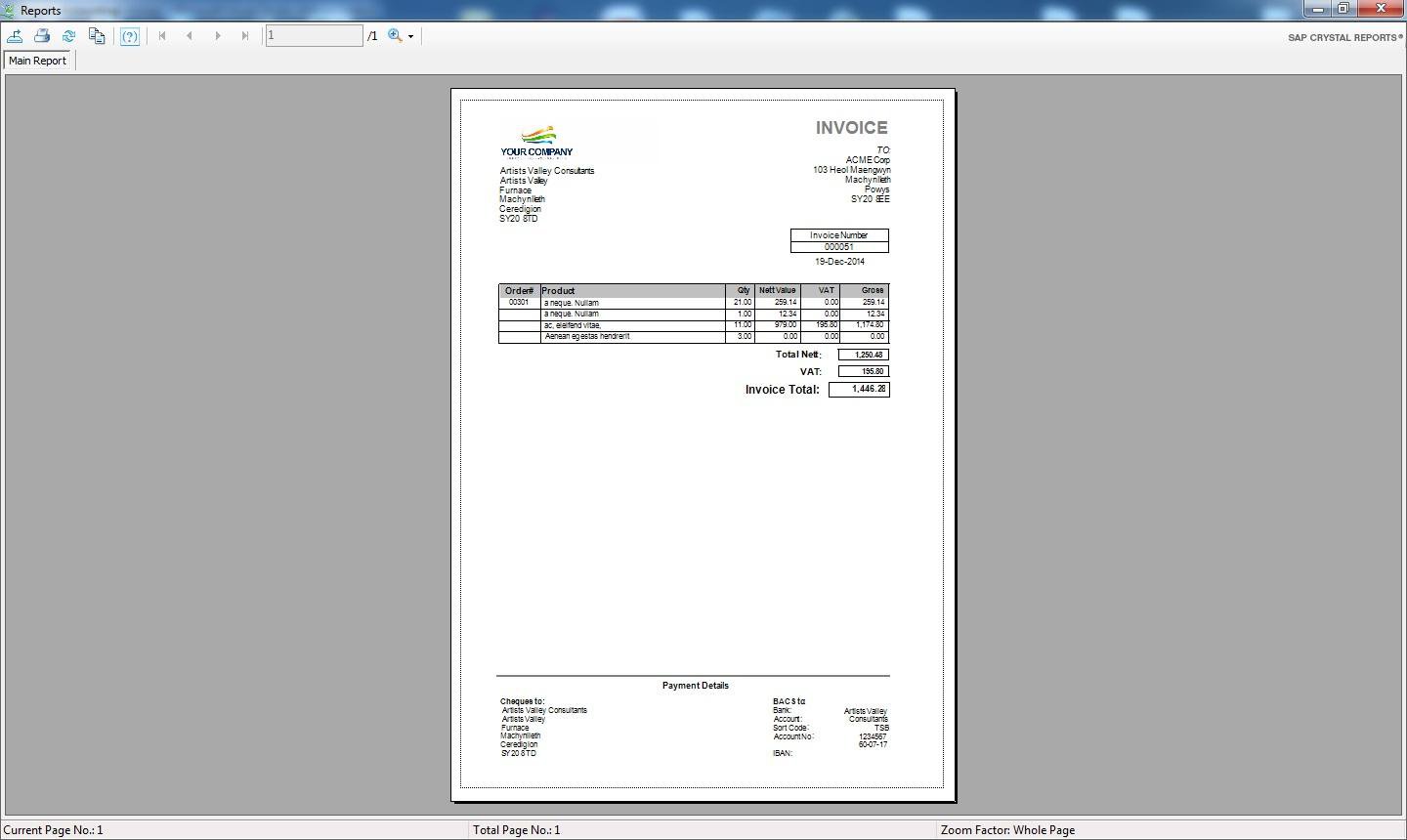Close the Reports window
The image size is (1407, 840).
(1382, 9)
